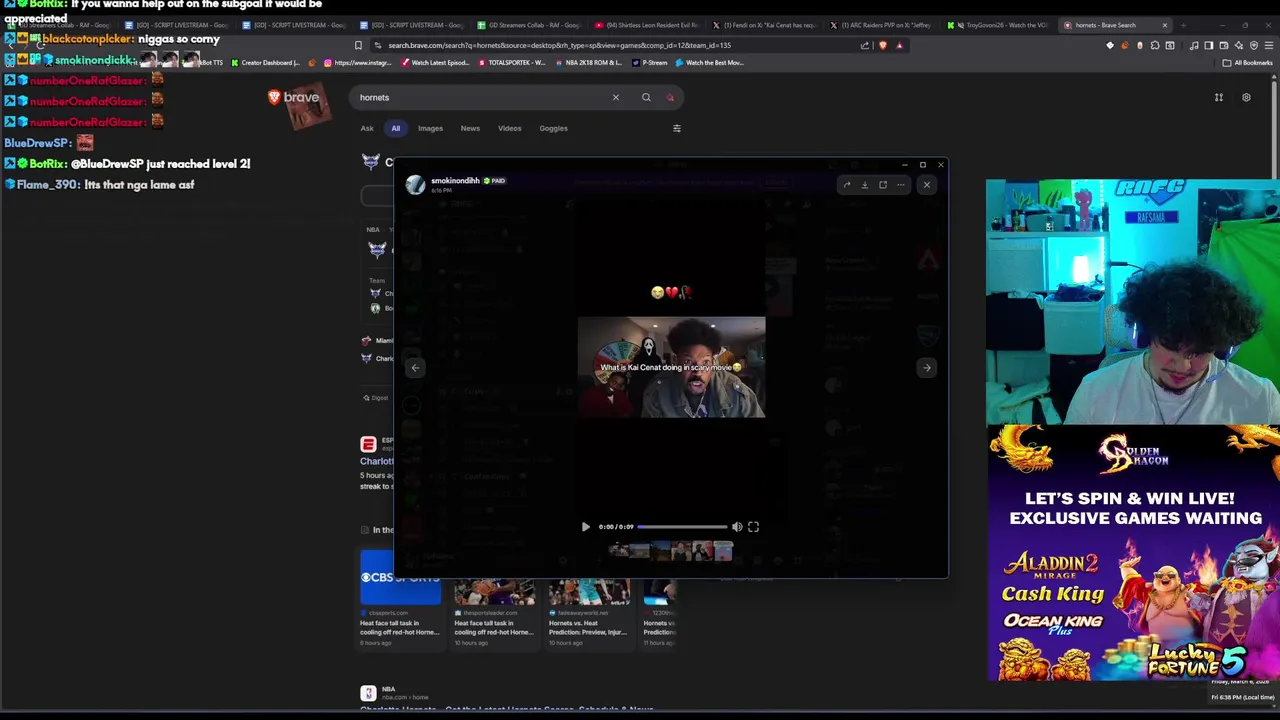Switch to the Fendi on X tab
Viewport: 1280px width, 720px height.
tap(765, 25)
